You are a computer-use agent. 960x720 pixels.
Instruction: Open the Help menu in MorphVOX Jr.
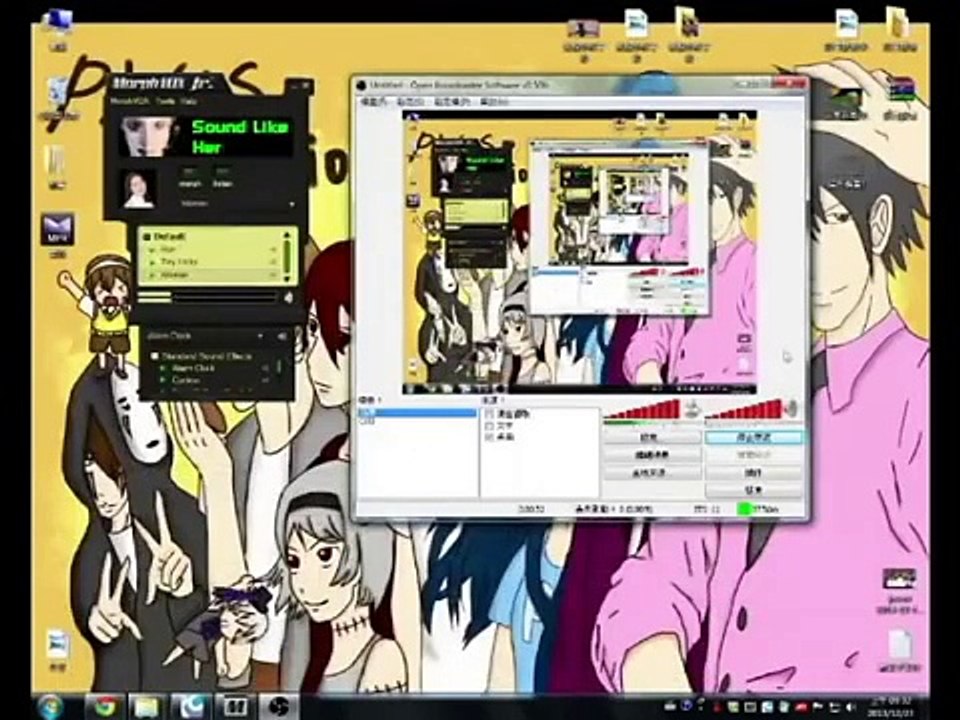pos(190,102)
